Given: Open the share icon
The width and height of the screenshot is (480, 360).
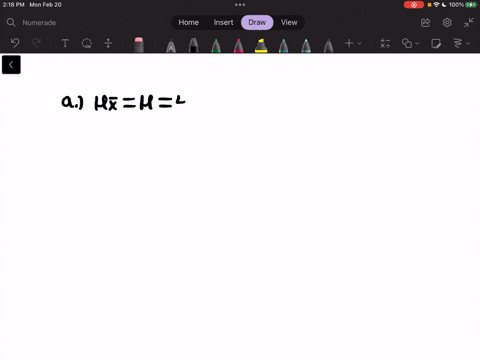Looking at the screenshot, I should (425, 23).
